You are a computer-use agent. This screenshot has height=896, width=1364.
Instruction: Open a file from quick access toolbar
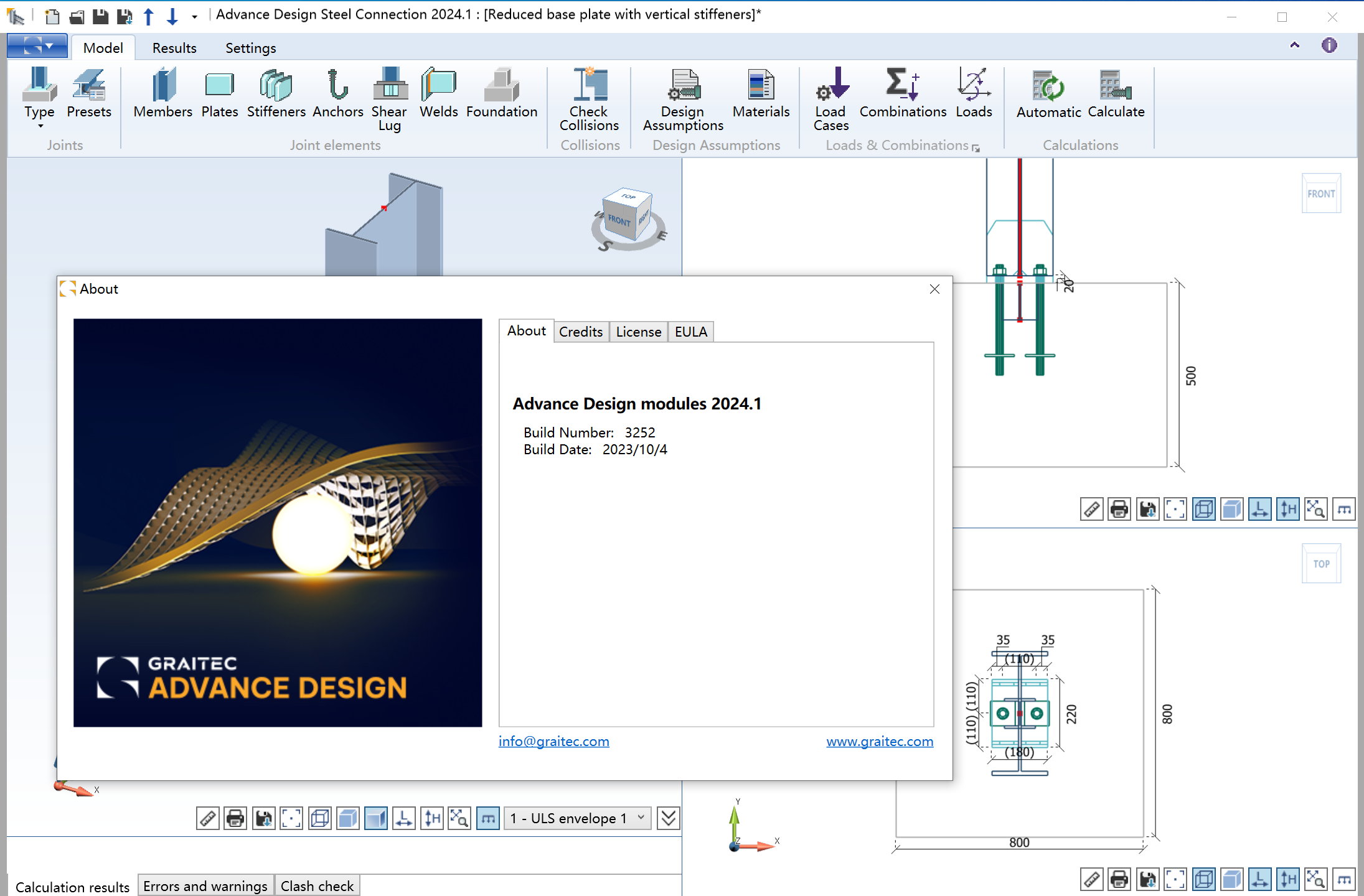coord(77,16)
